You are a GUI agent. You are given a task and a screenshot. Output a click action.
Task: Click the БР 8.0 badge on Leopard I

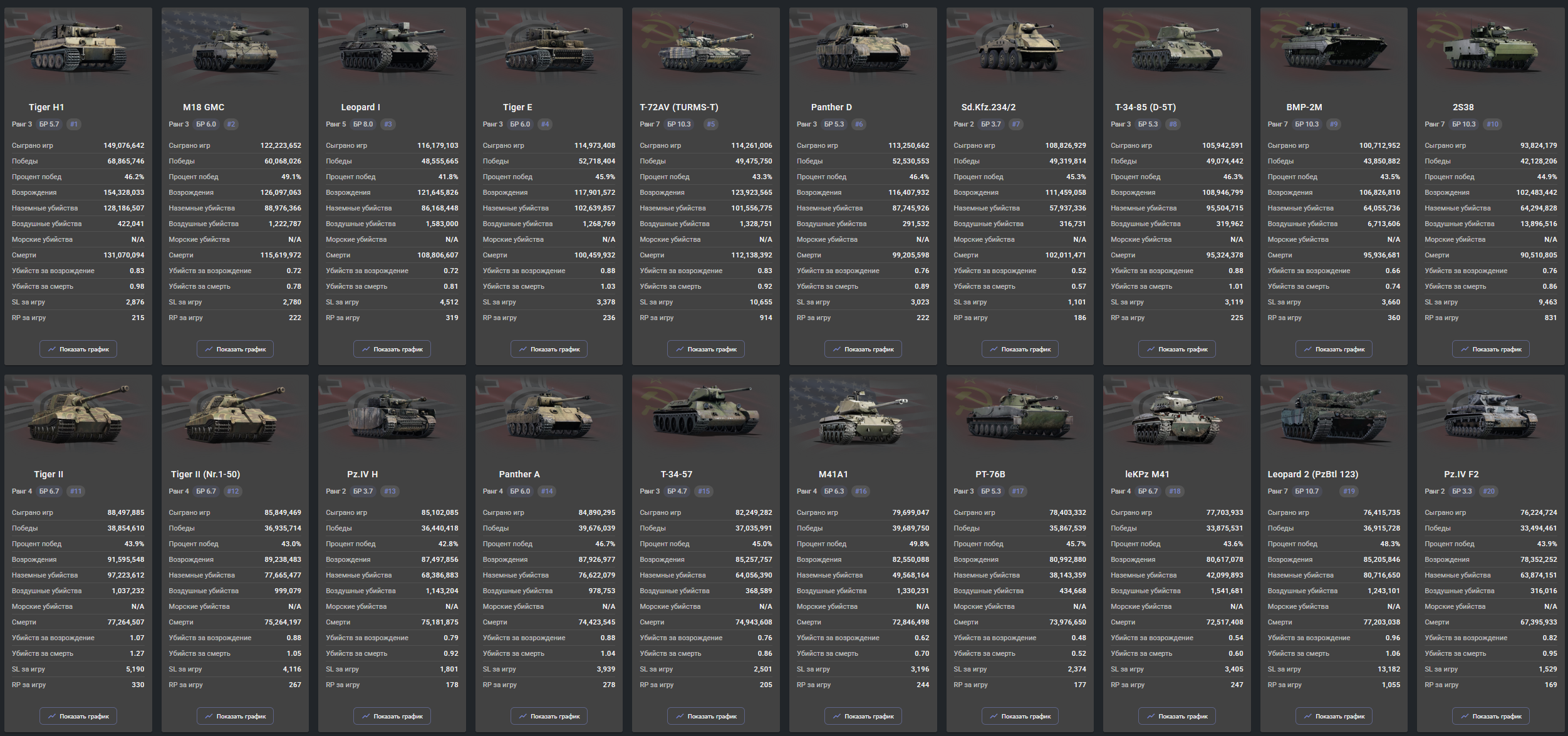(x=363, y=124)
